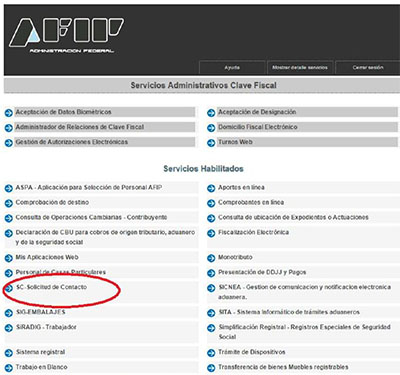The width and height of the screenshot is (400, 375).
Task: Open Simplificación Registral - Registros Especiales
Action: pos(304,332)
